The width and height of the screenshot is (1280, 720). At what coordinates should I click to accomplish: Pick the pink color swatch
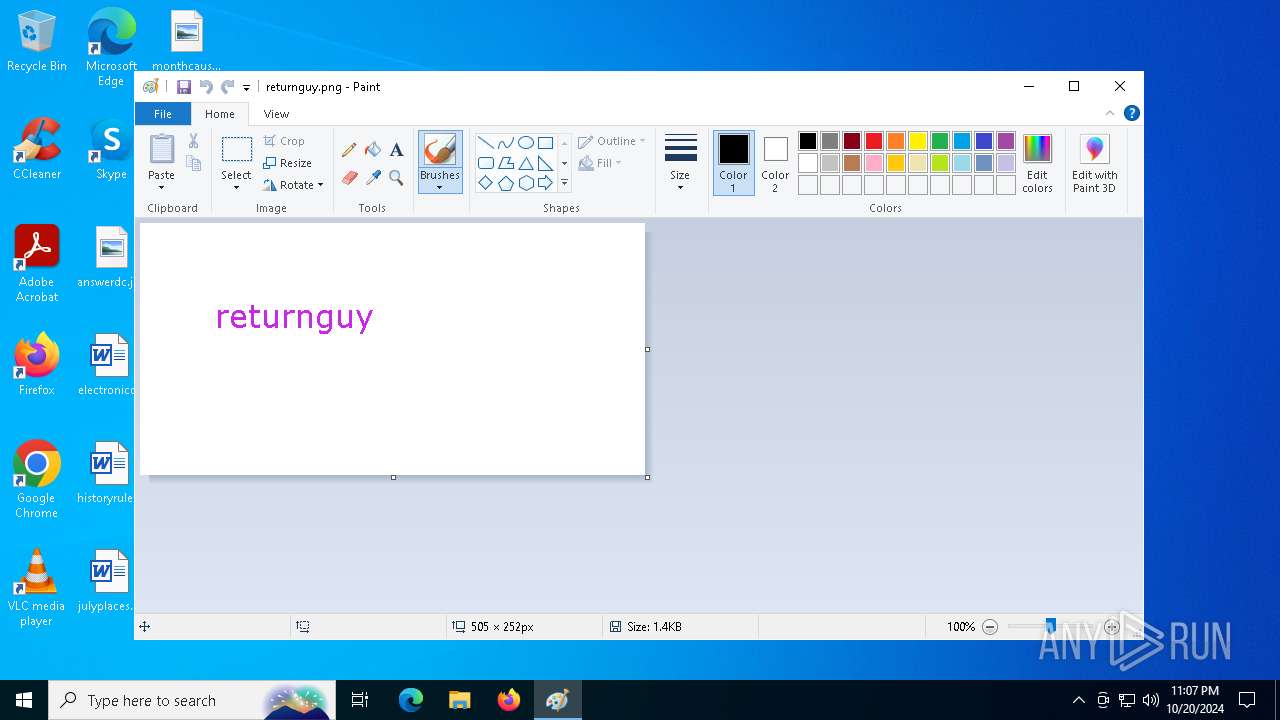coord(874,163)
